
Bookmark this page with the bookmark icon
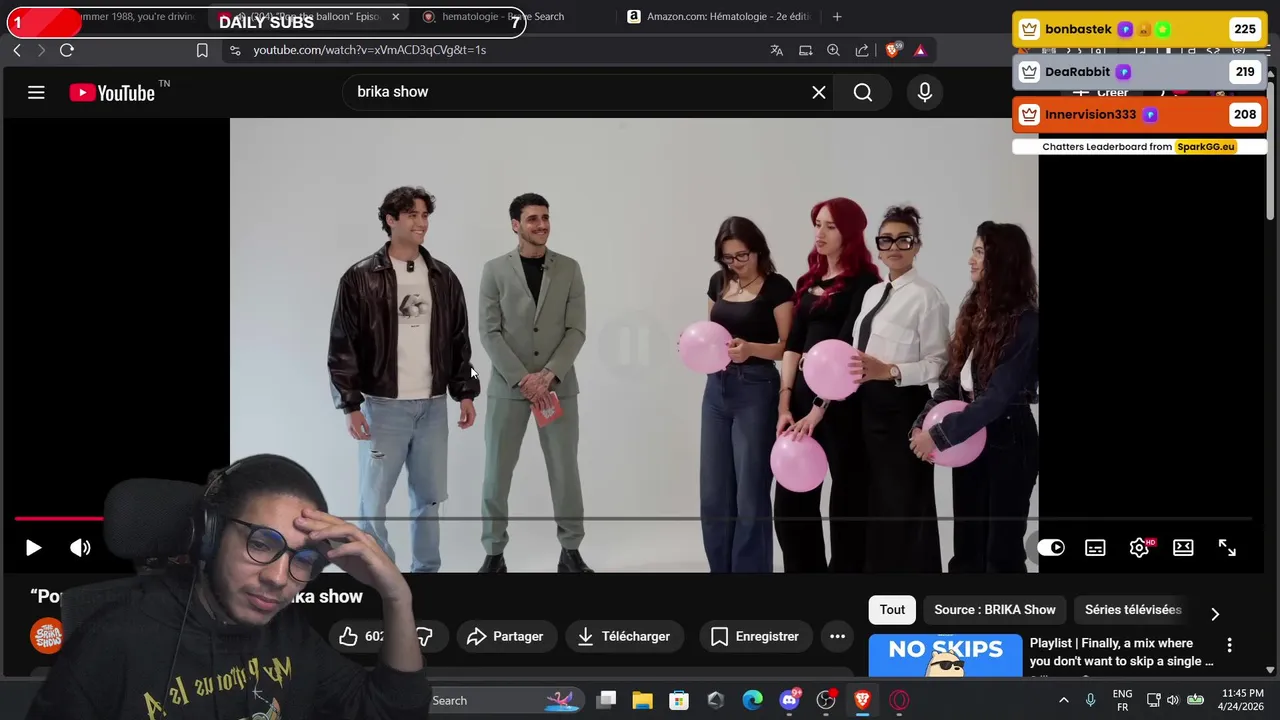(x=202, y=50)
